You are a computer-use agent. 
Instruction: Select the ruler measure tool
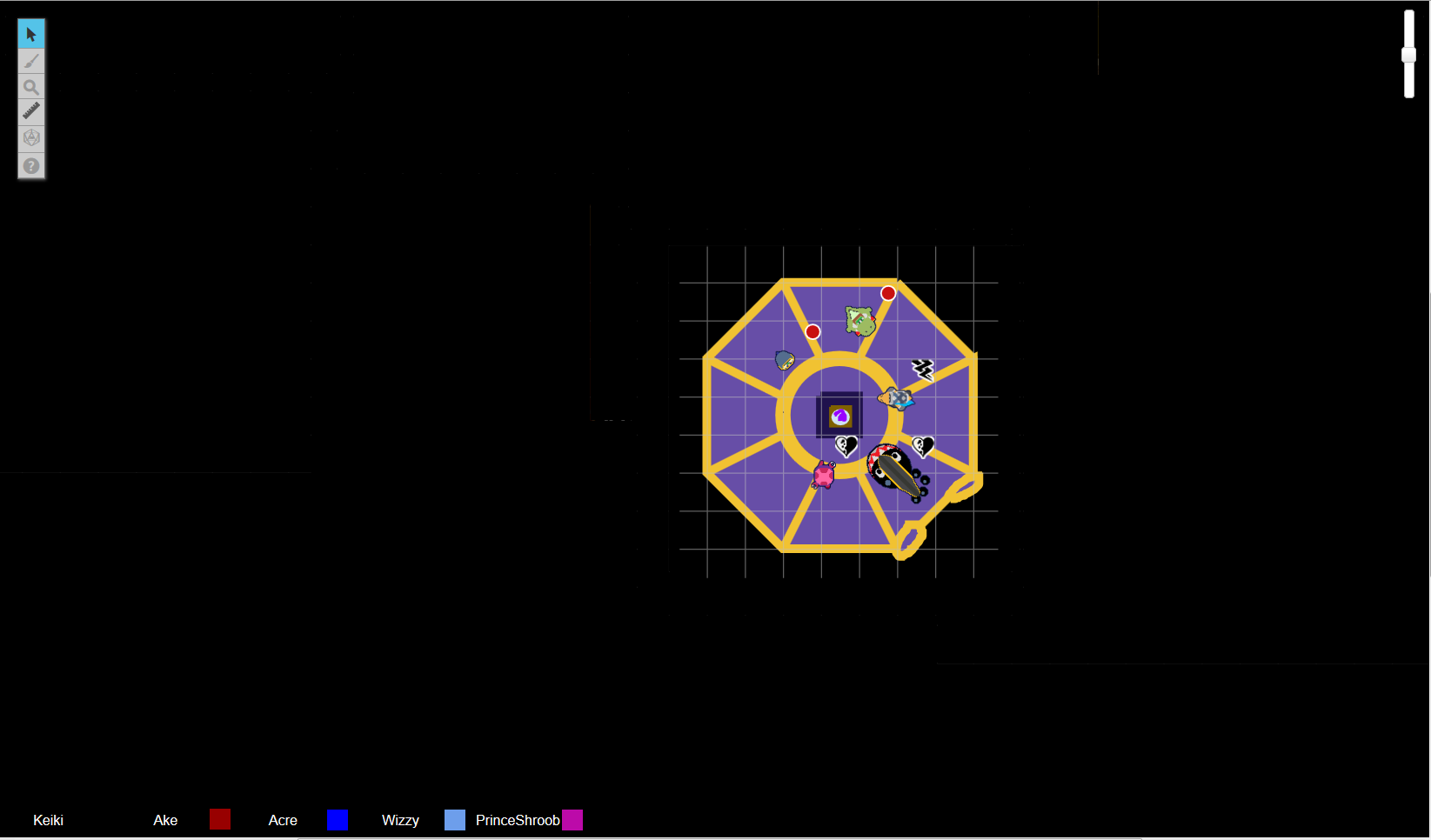(31, 112)
